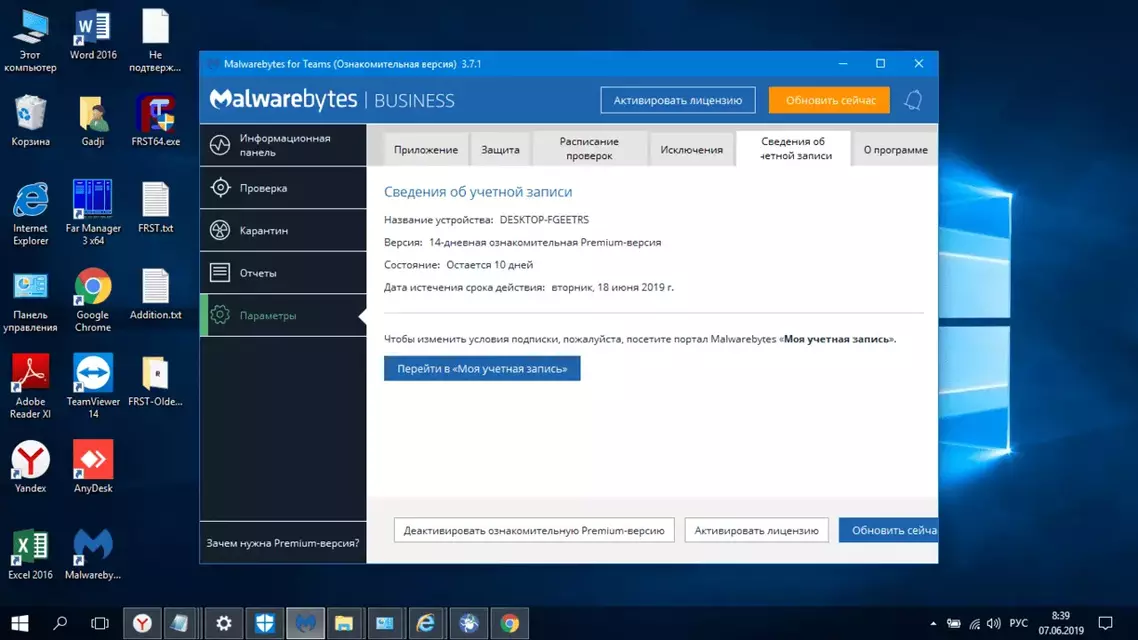Select the Google Chrome desktop shortcut

pyautogui.click(x=93, y=301)
